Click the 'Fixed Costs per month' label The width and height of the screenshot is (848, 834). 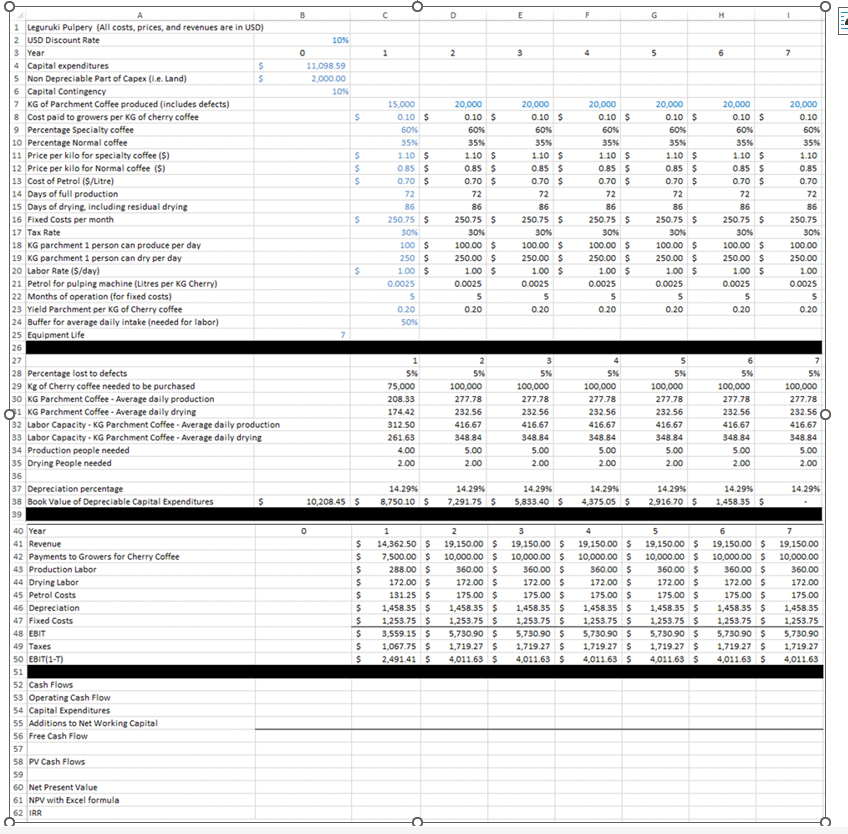pos(70,220)
